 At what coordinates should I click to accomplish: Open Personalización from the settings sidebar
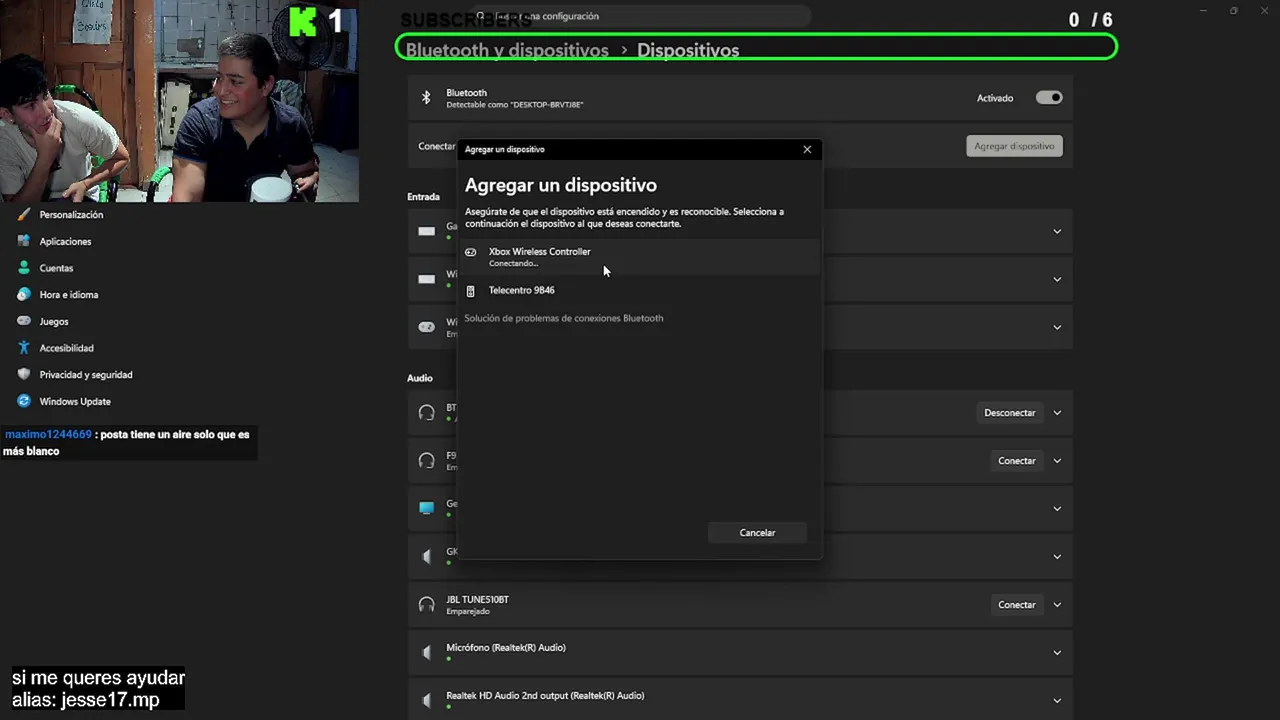click(x=71, y=215)
